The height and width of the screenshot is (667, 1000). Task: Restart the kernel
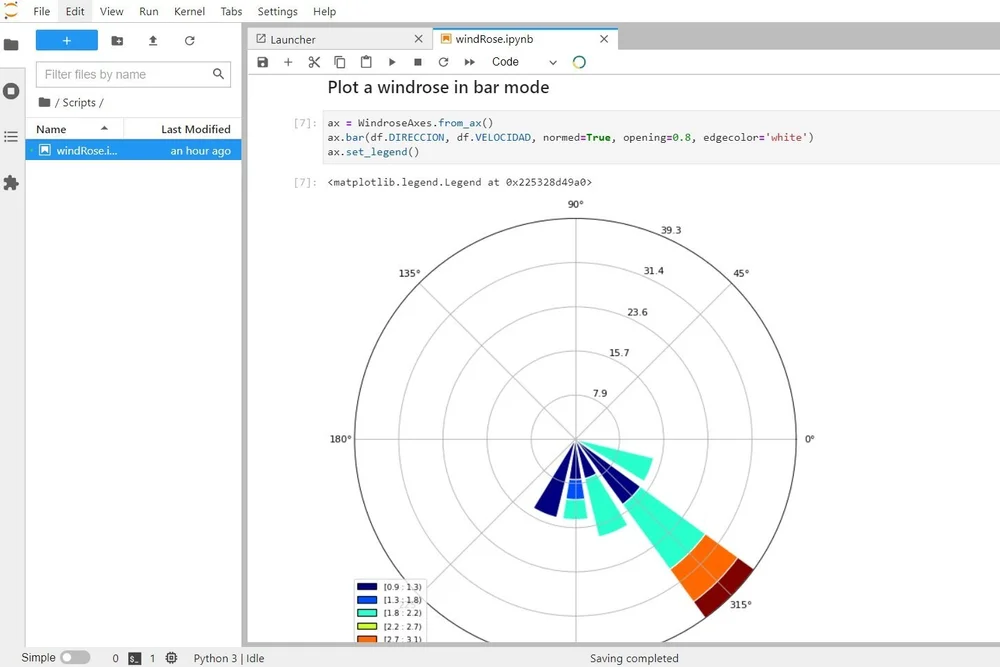pyautogui.click(x=443, y=61)
